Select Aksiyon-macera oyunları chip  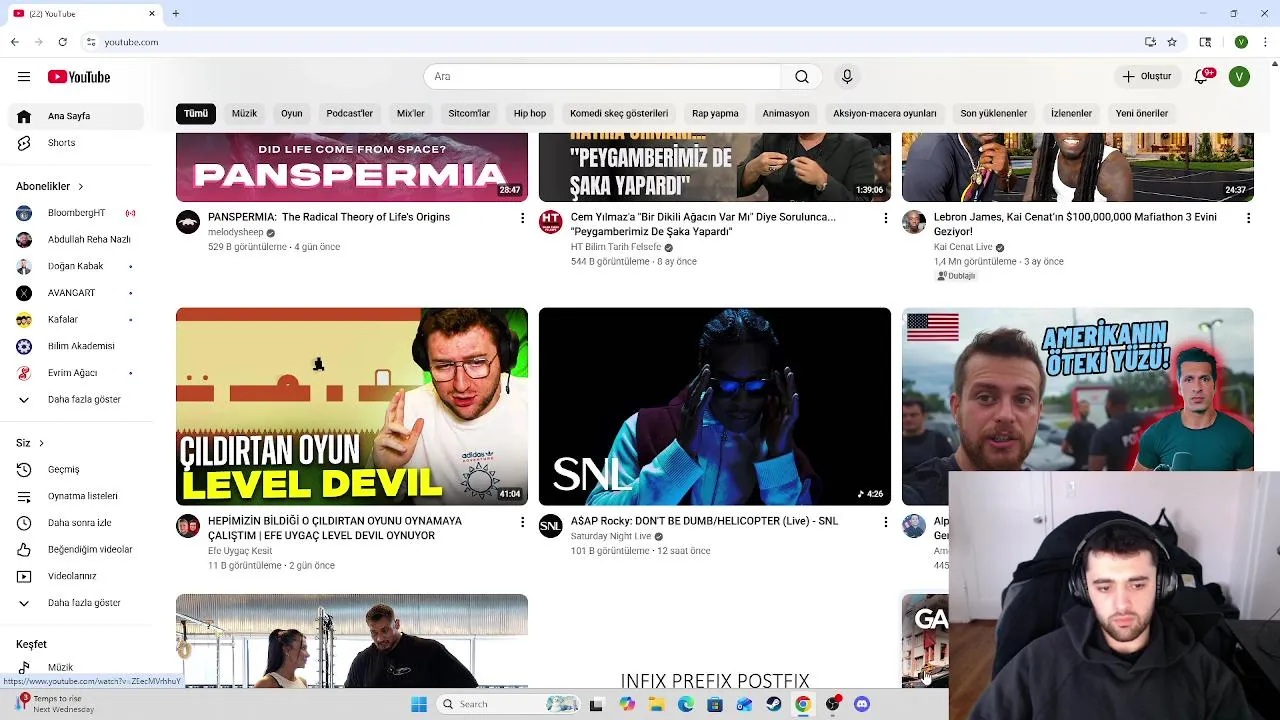point(885,113)
